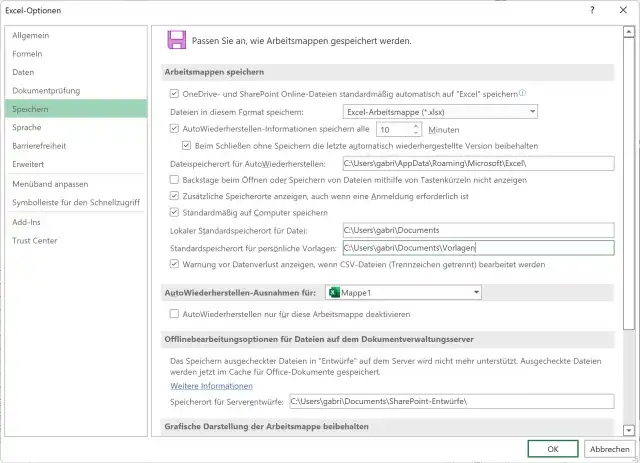Select the Daten category
This screenshot has height=463, width=640.
pyautogui.click(x=76, y=72)
